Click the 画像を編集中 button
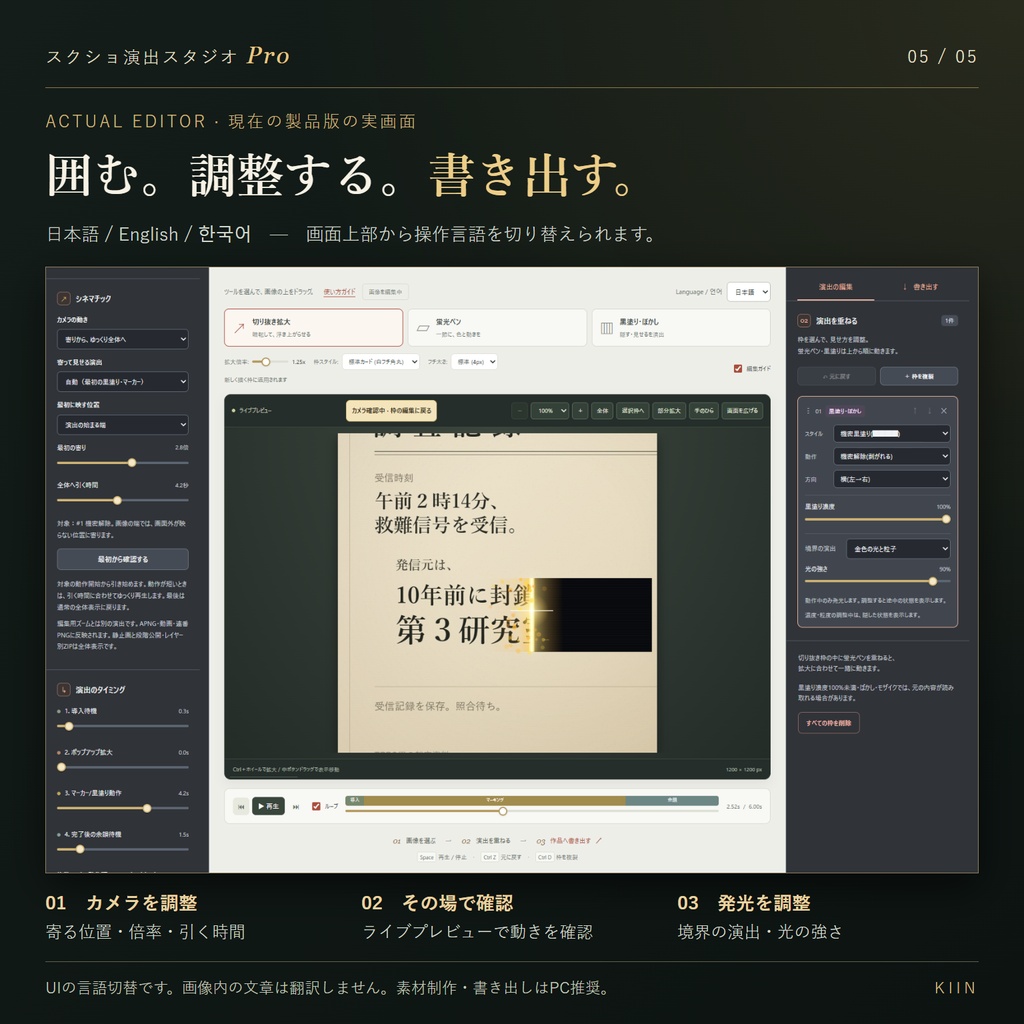Image resolution: width=1024 pixels, height=1024 pixels. click(385, 292)
